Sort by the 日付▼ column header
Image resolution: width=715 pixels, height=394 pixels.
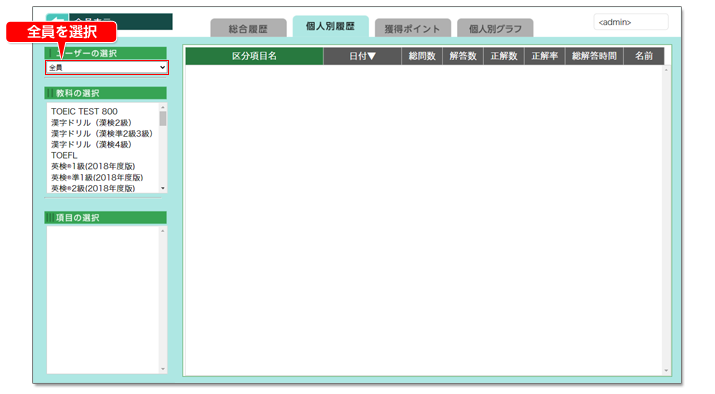[363, 56]
